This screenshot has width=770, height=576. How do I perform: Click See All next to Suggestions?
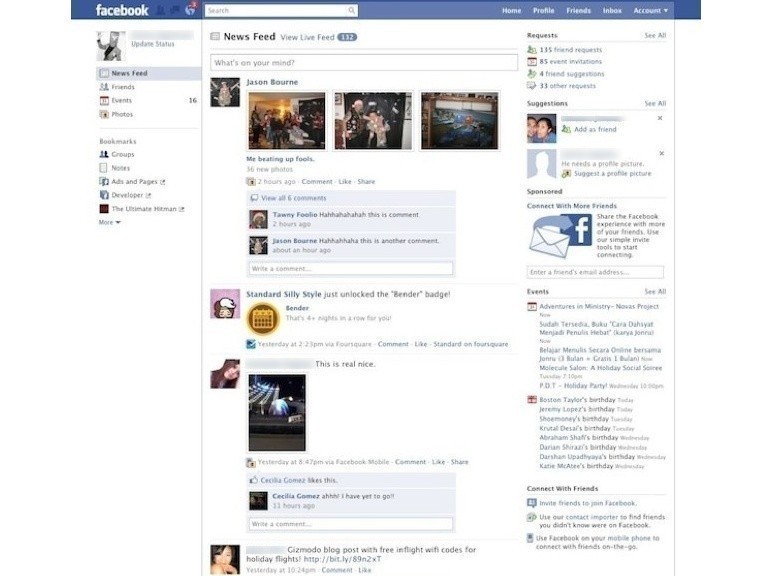click(655, 103)
